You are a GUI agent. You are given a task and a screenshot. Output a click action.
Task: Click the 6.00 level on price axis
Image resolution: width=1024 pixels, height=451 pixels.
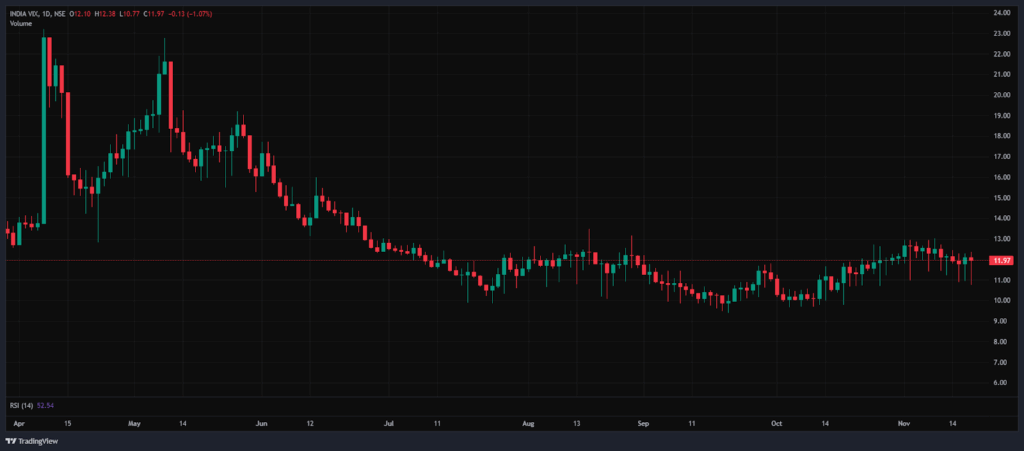pos(1000,383)
